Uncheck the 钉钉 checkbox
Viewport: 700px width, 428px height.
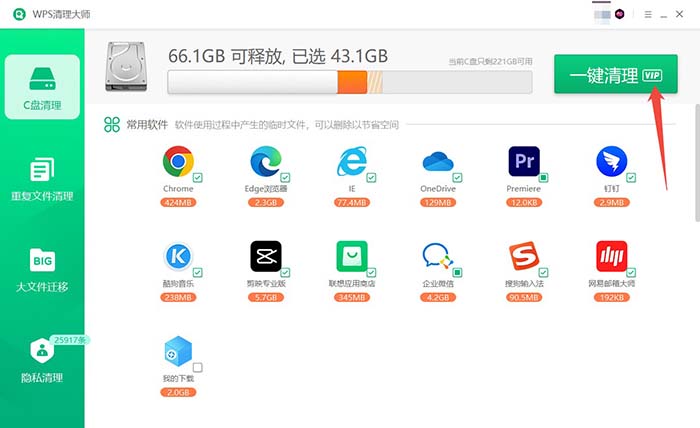tap(631, 178)
